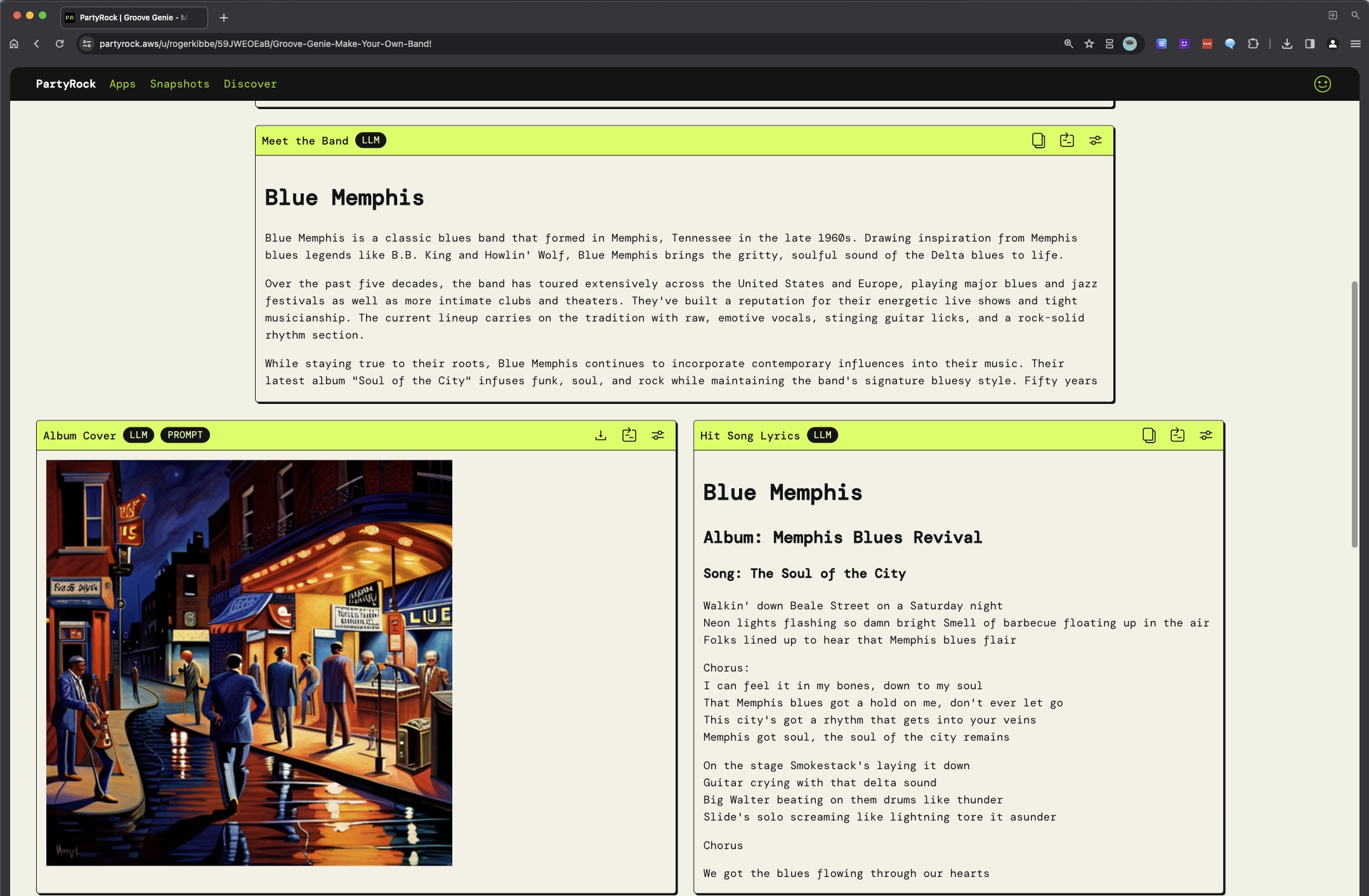Screen dimensions: 1369x896
Task: Click the PROMPT badge on Album Cover
Action: (185, 435)
